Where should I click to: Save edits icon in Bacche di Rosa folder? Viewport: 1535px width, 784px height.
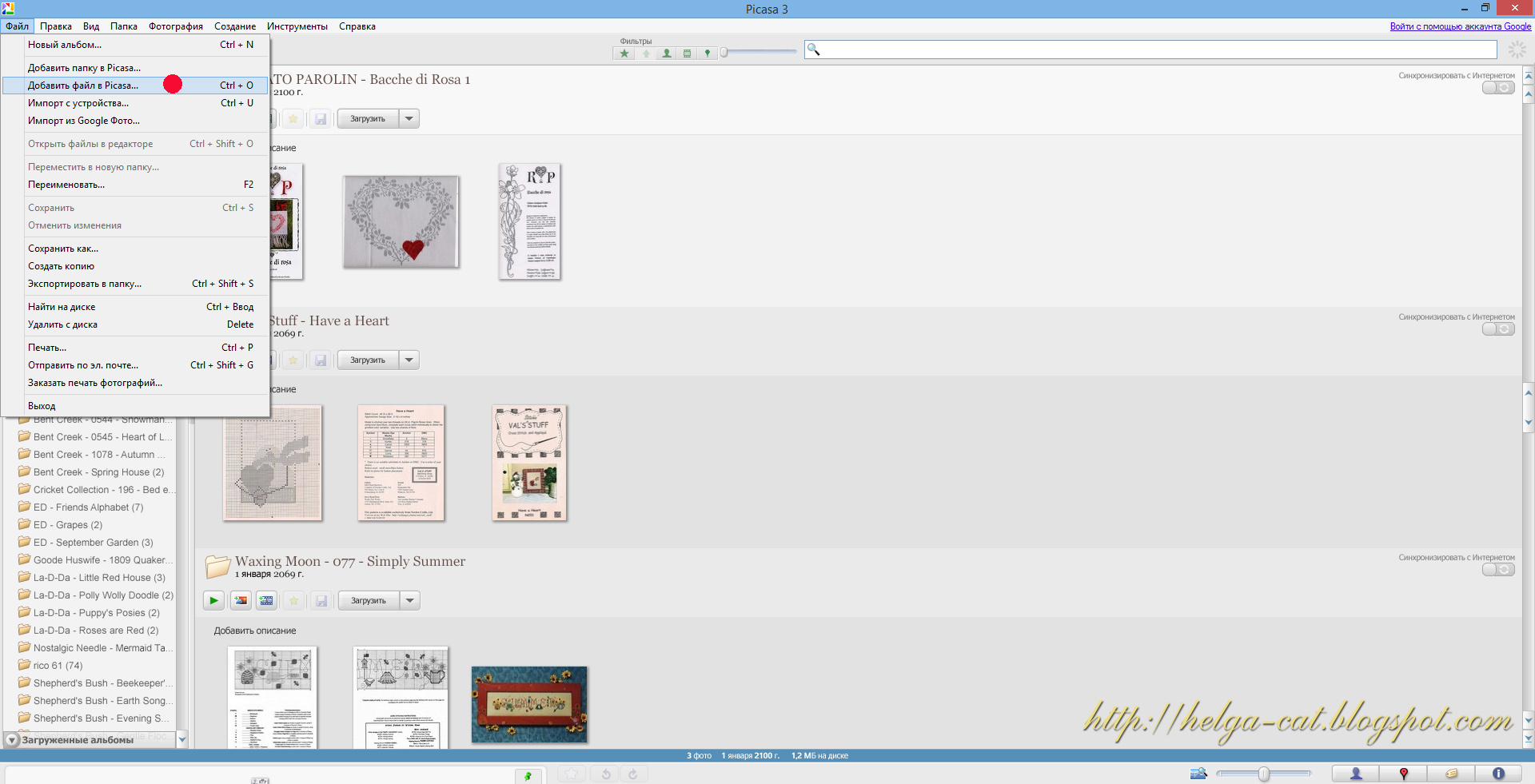[321, 118]
